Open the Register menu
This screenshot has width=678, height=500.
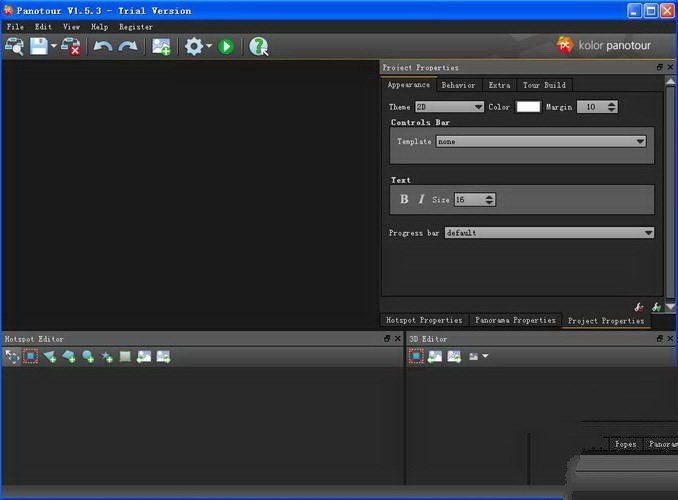click(136, 27)
